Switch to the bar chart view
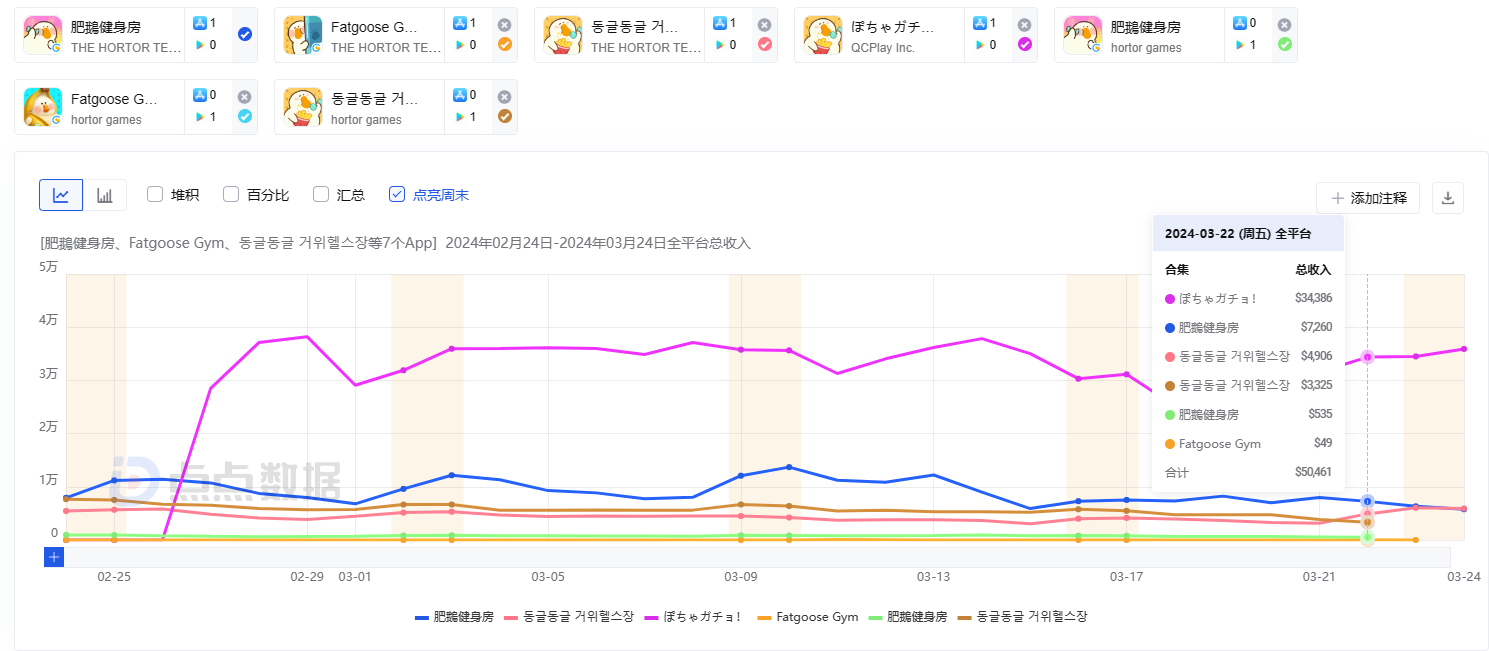1489x651 pixels. click(x=104, y=195)
